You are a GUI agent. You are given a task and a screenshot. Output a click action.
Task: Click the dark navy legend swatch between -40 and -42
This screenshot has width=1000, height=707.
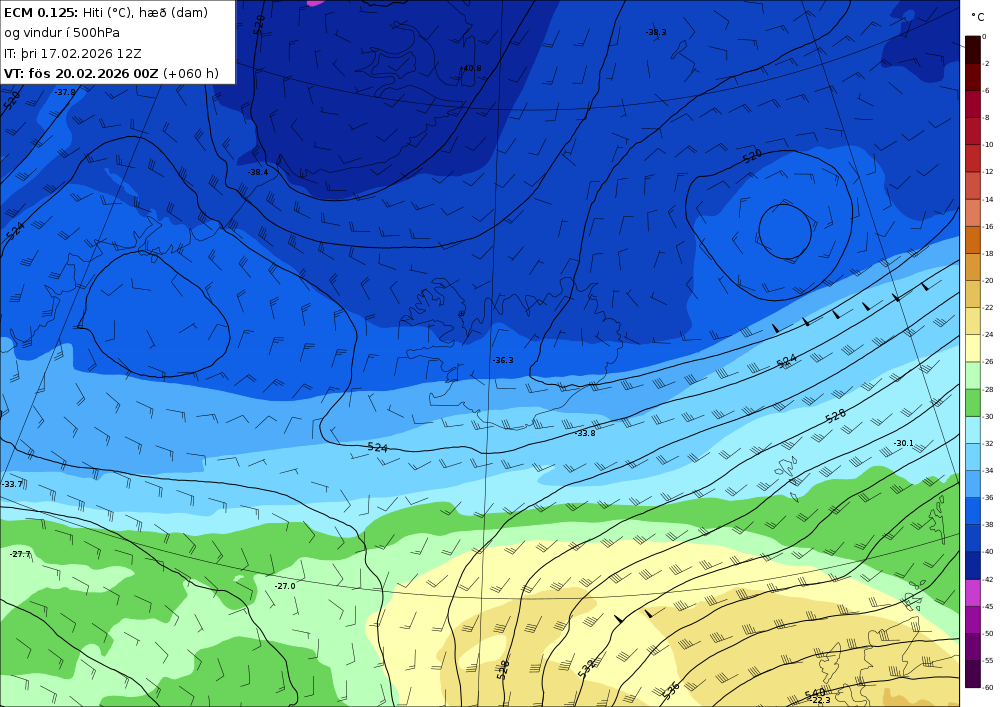pos(973,565)
